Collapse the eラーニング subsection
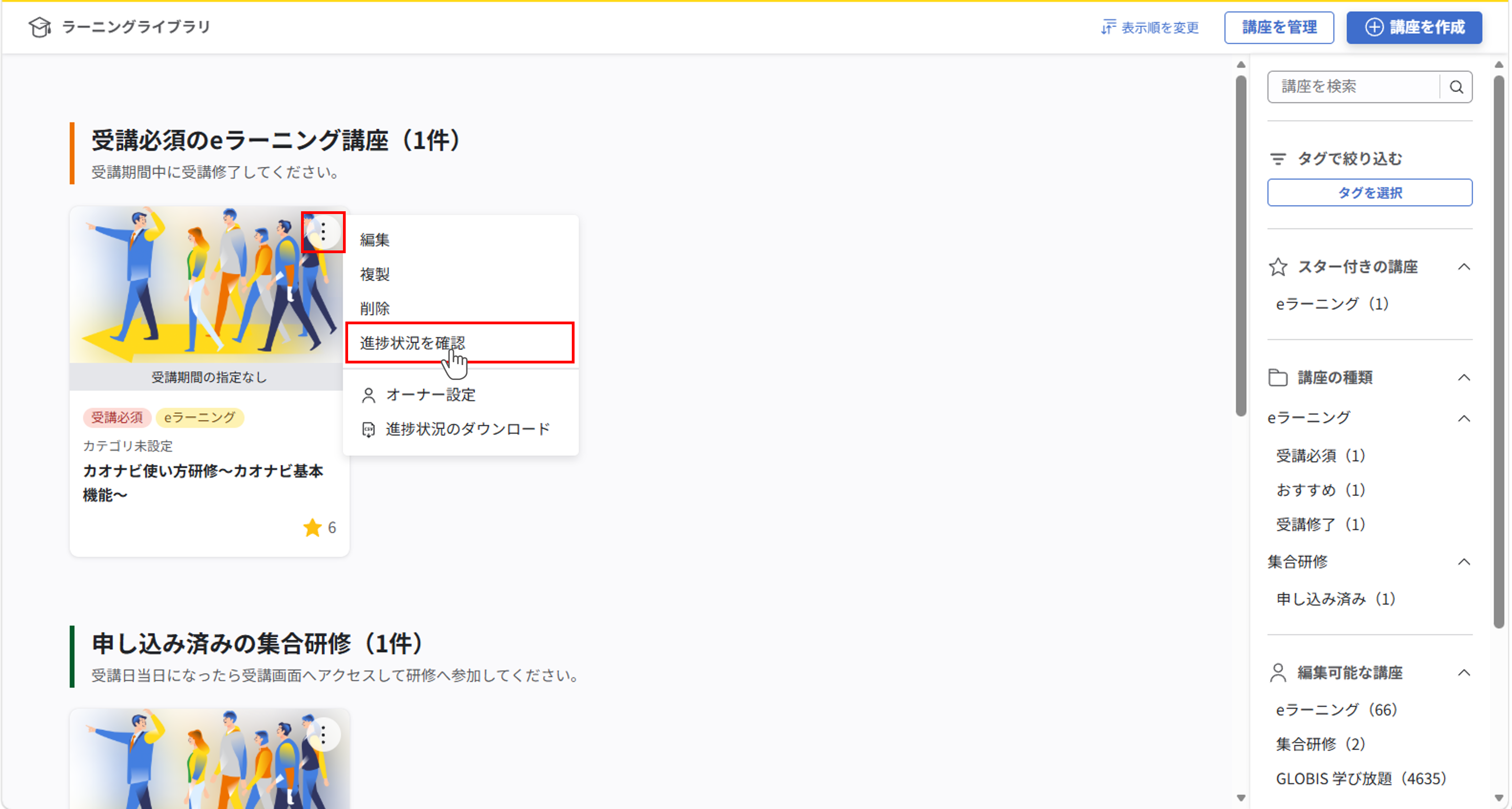The width and height of the screenshot is (1512, 809). pyautogui.click(x=1464, y=418)
